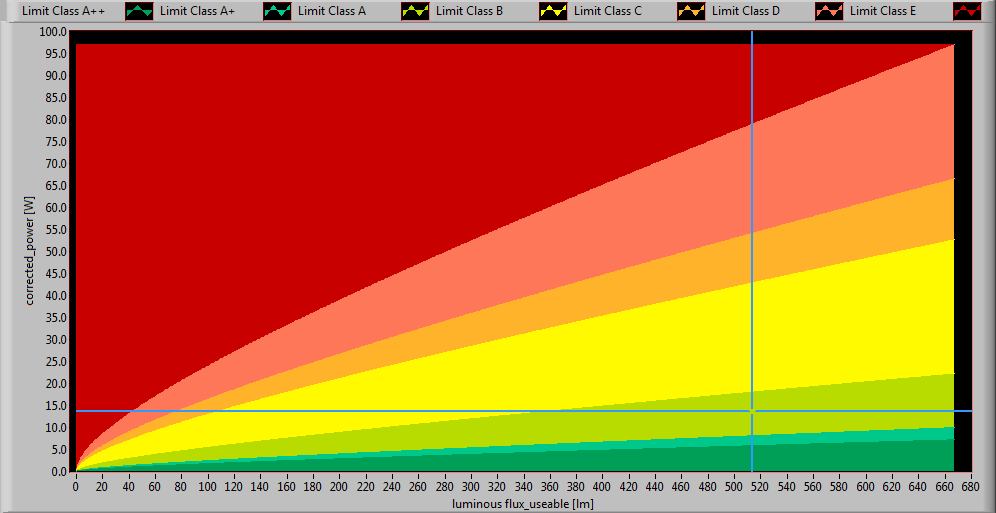Click the y-axis label "corrected_power [W]"
996x513 pixels.
(x=32, y=251)
